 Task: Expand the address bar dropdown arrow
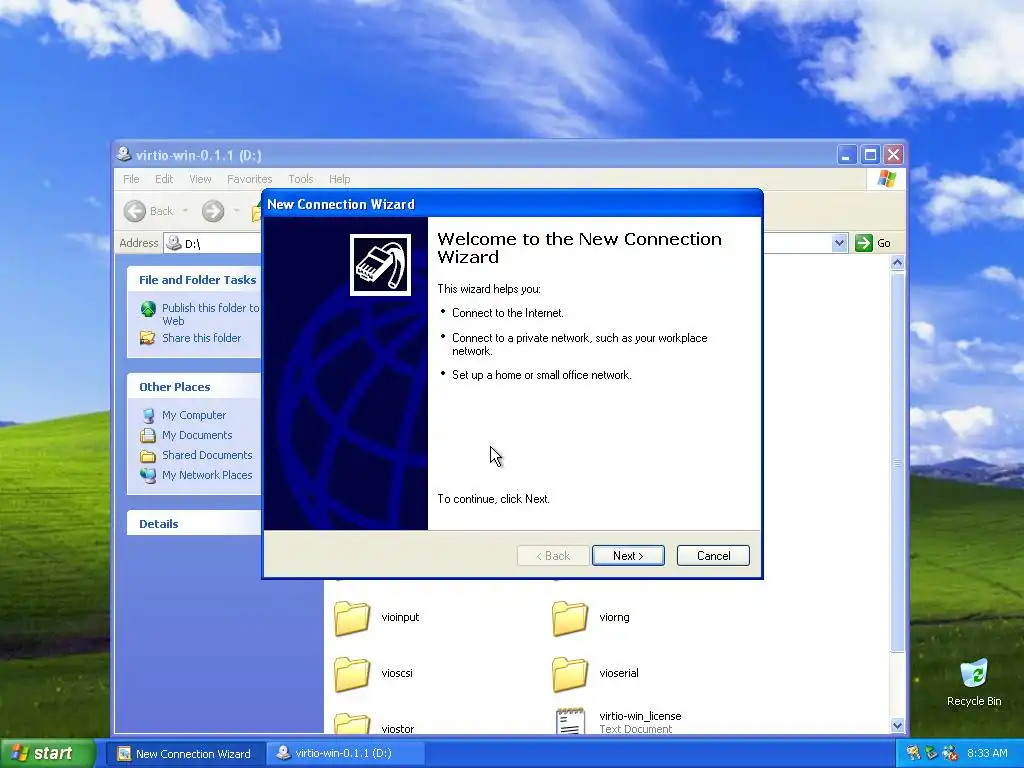pos(839,244)
